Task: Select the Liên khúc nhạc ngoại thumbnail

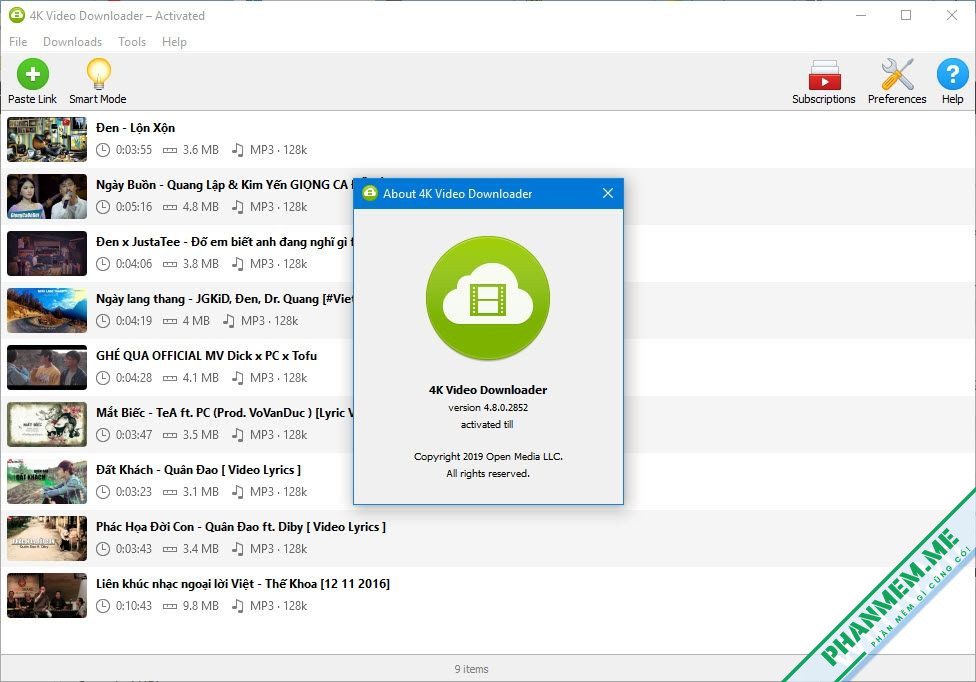Action: tap(47, 596)
